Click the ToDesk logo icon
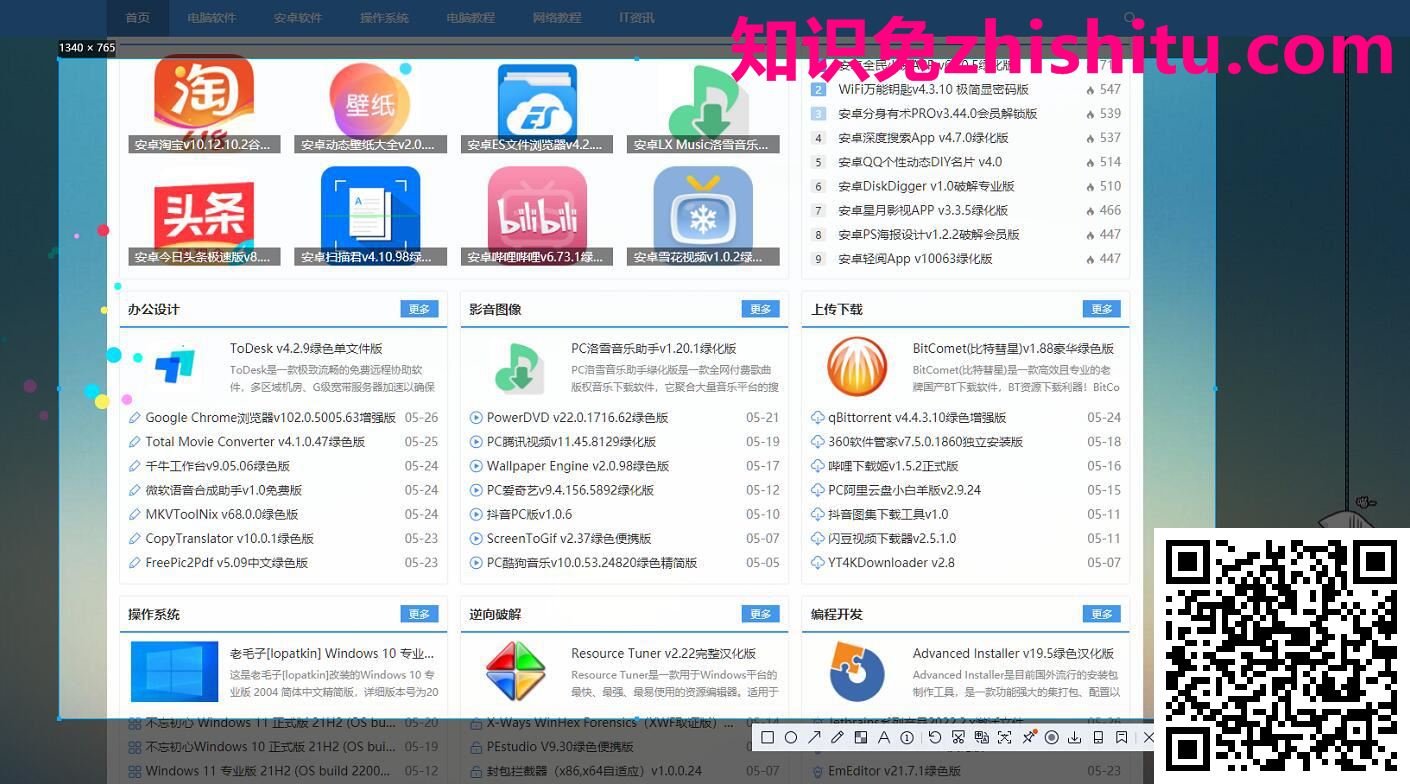 (x=175, y=367)
